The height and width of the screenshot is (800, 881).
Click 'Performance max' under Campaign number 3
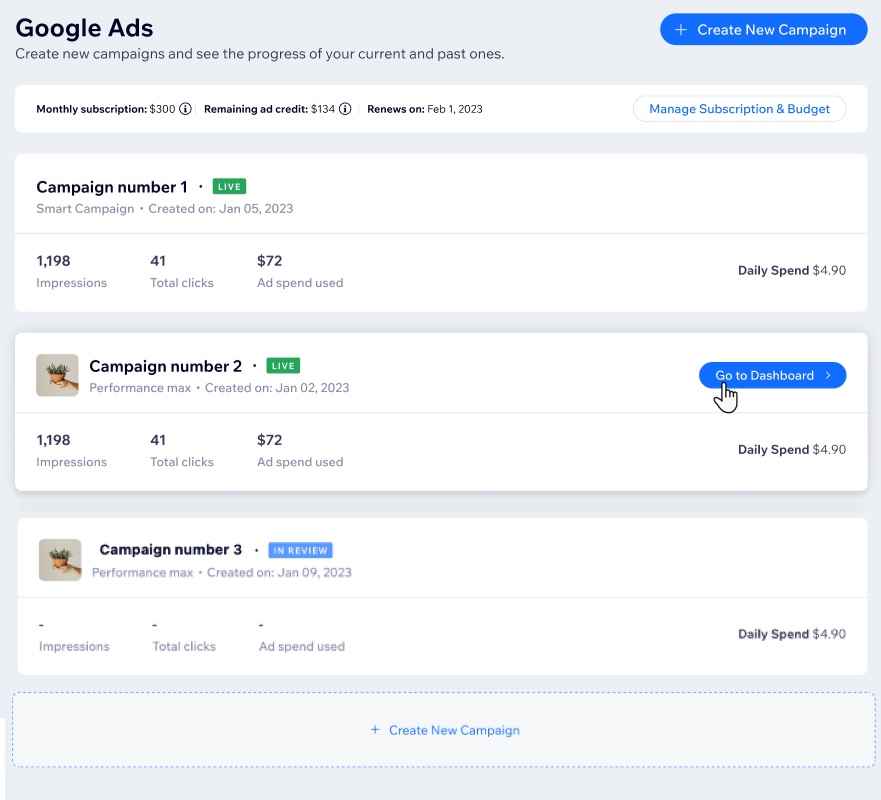142,572
